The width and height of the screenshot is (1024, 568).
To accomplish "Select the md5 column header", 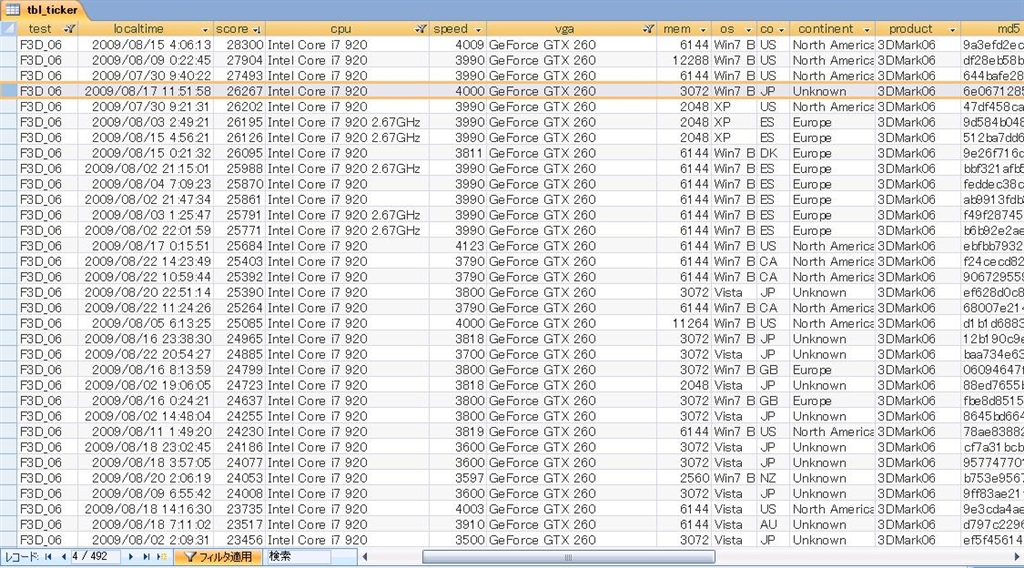I will 993,29.
